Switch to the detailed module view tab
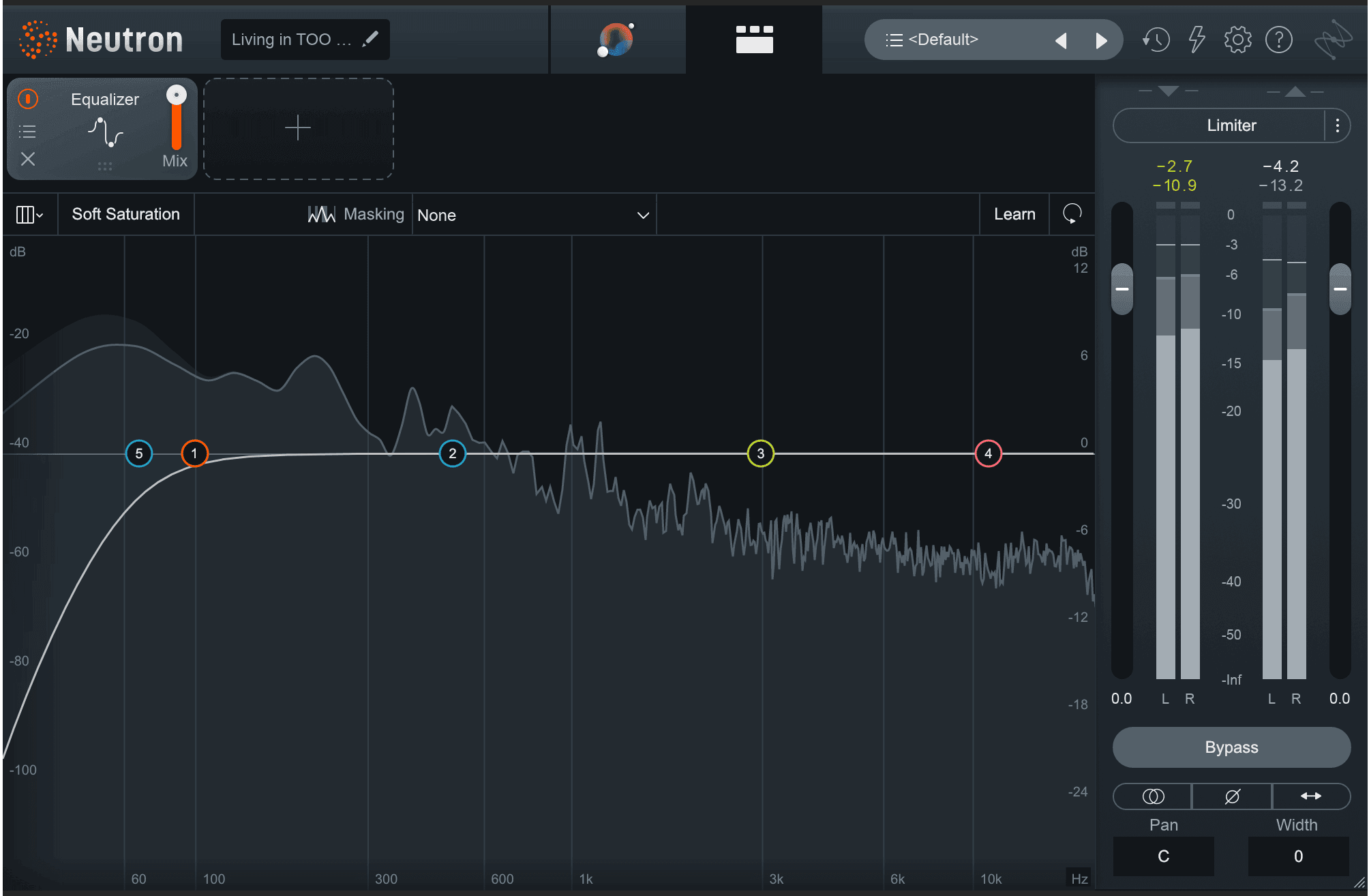The image size is (1369, 896). coord(754,40)
